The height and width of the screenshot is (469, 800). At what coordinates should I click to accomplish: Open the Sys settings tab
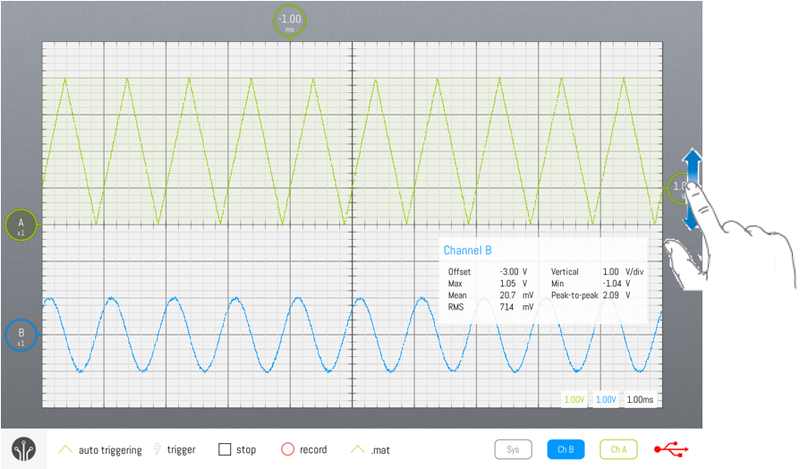pyautogui.click(x=513, y=450)
